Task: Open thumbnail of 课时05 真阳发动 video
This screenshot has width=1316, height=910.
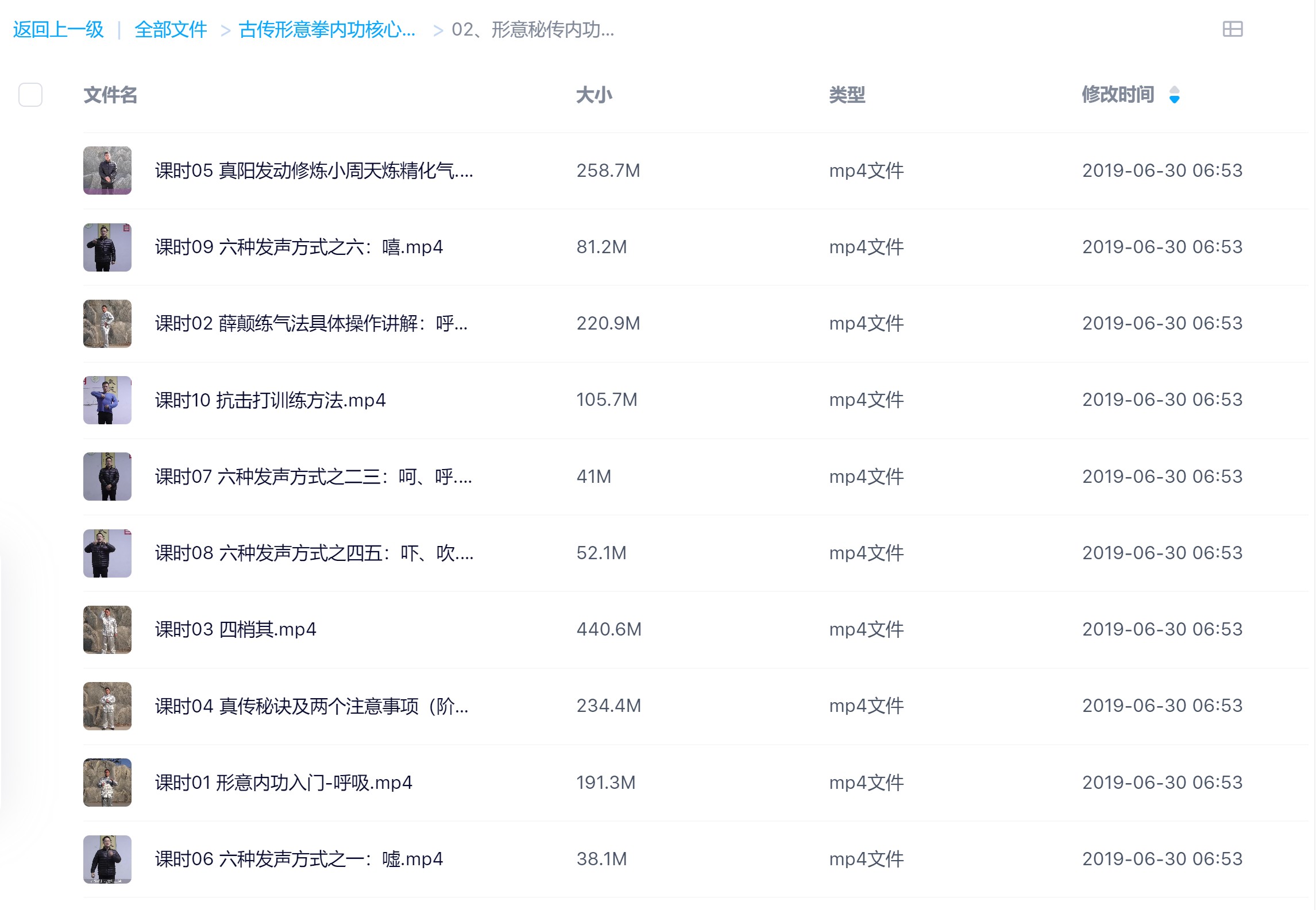Action: click(x=107, y=171)
